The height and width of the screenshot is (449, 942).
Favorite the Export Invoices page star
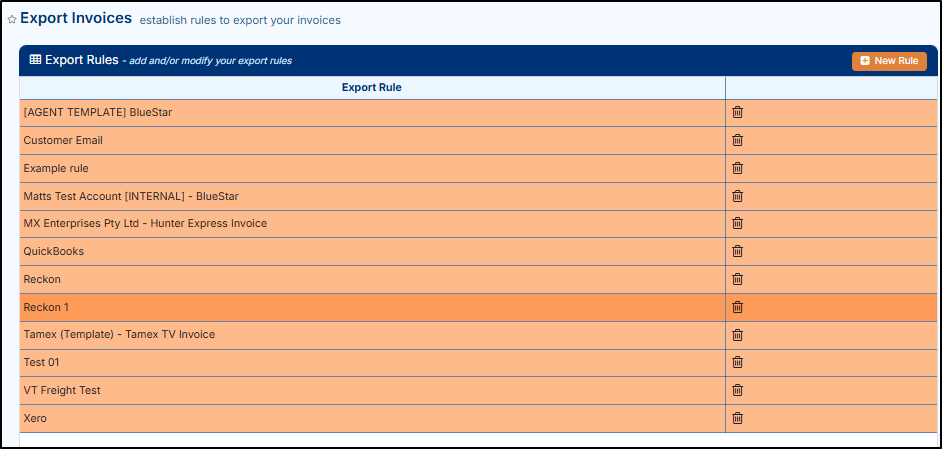tap(11, 20)
